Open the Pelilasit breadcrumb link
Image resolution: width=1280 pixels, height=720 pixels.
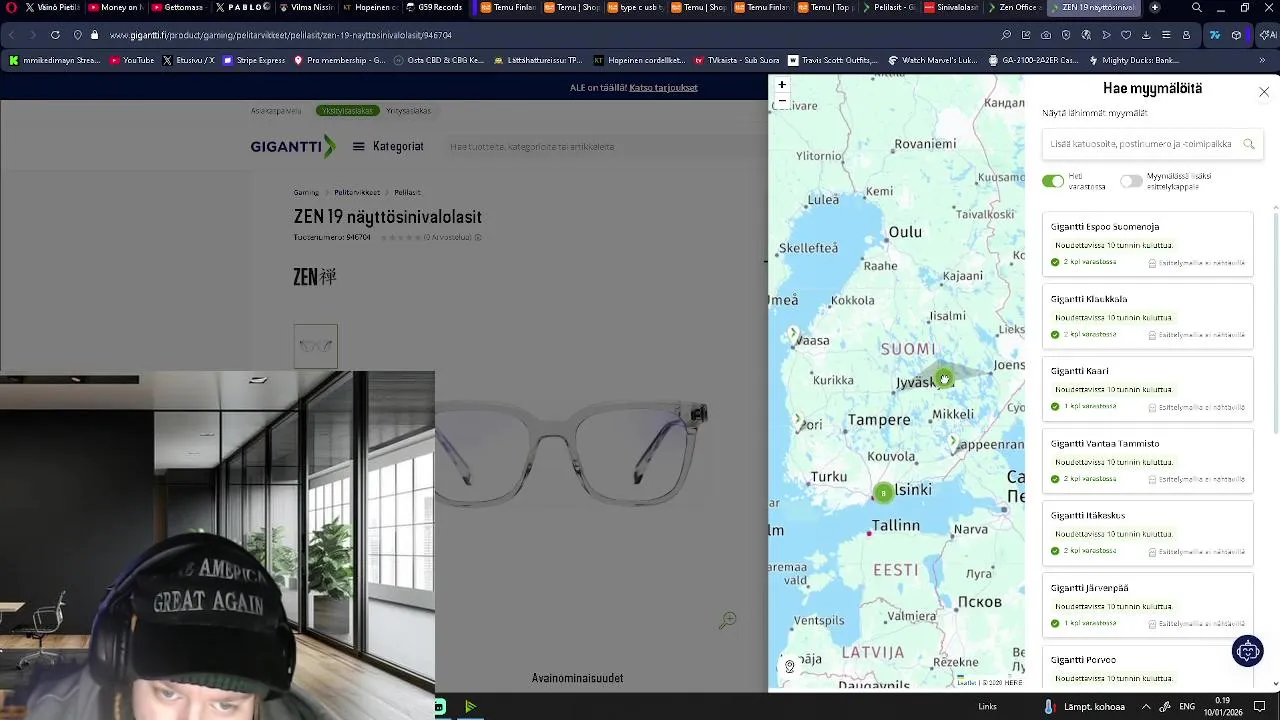tap(407, 192)
